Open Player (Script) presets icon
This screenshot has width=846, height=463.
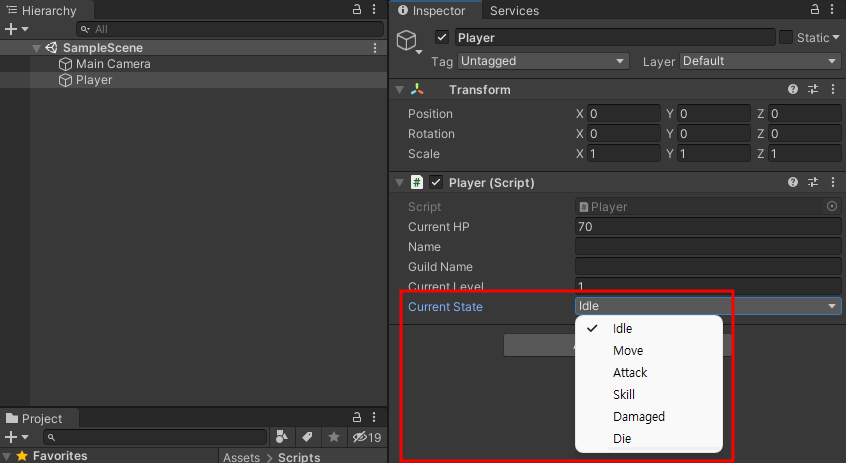coord(813,182)
